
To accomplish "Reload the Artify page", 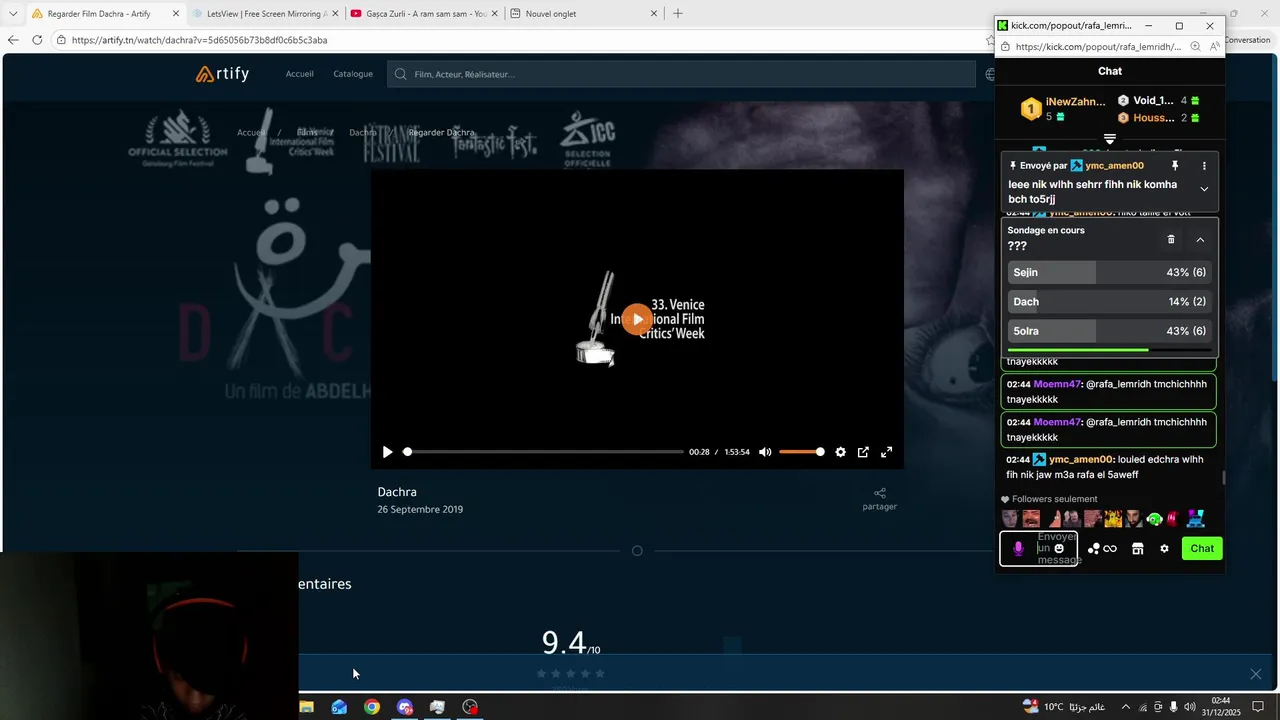I will point(37,40).
